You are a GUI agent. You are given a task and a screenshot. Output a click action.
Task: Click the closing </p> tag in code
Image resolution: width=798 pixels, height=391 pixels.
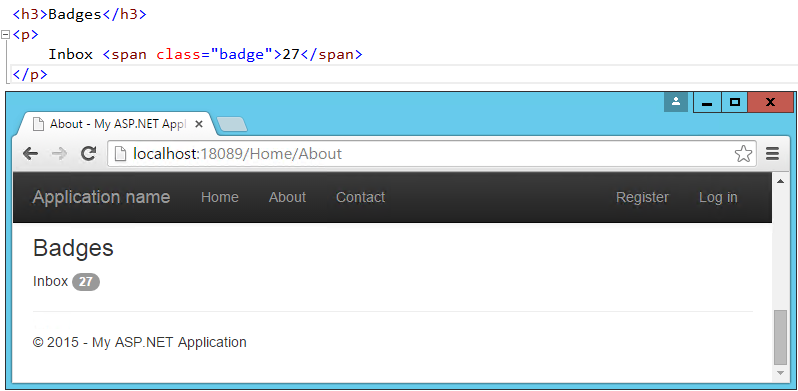coord(30,75)
